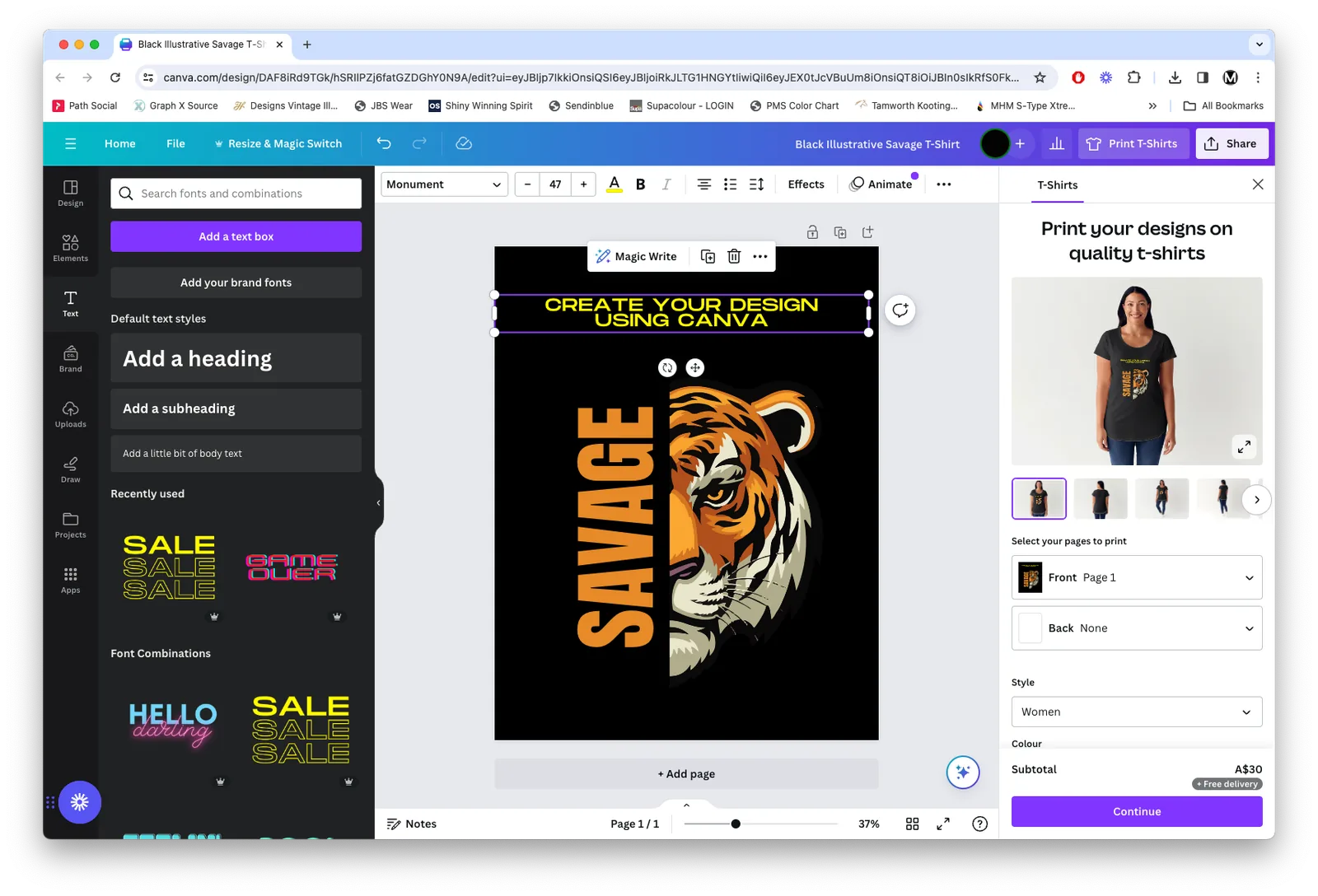Click Print T-Shirts button

tap(1133, 143)
